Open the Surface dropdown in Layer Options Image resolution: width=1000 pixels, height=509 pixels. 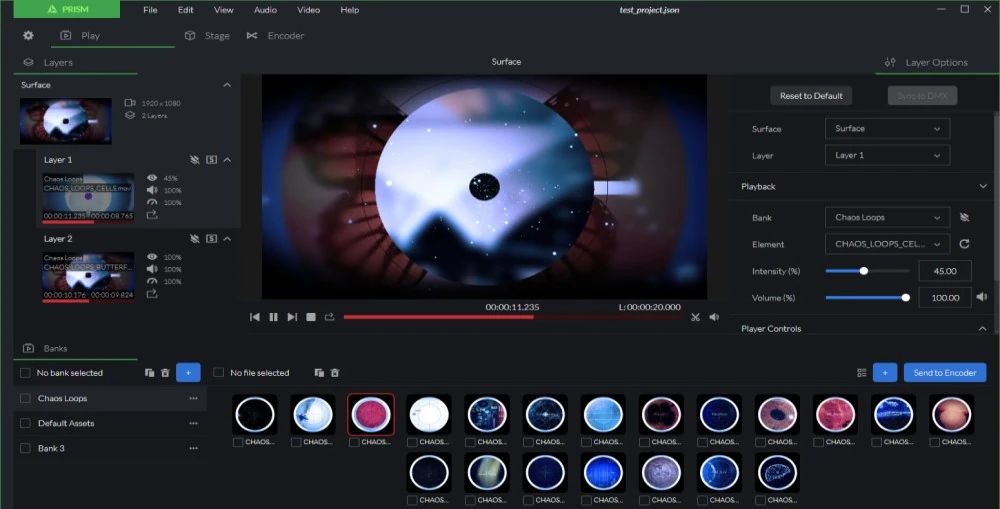click(887, 128)
